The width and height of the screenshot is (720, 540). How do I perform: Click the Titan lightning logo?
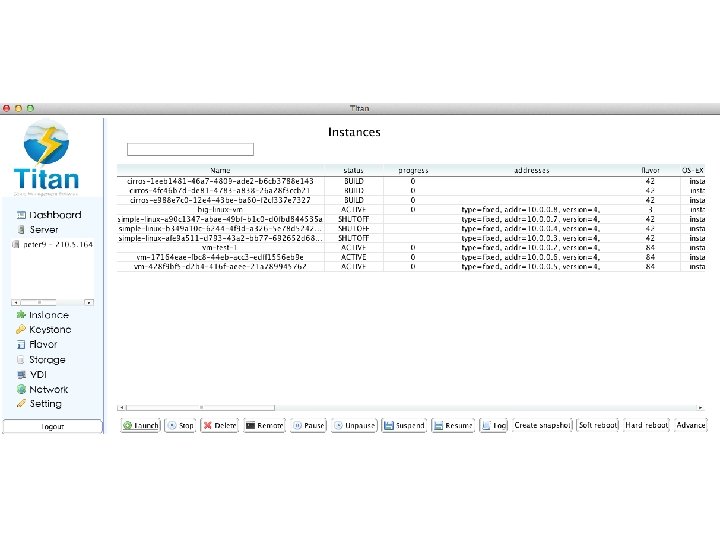[x=46, y=142]
